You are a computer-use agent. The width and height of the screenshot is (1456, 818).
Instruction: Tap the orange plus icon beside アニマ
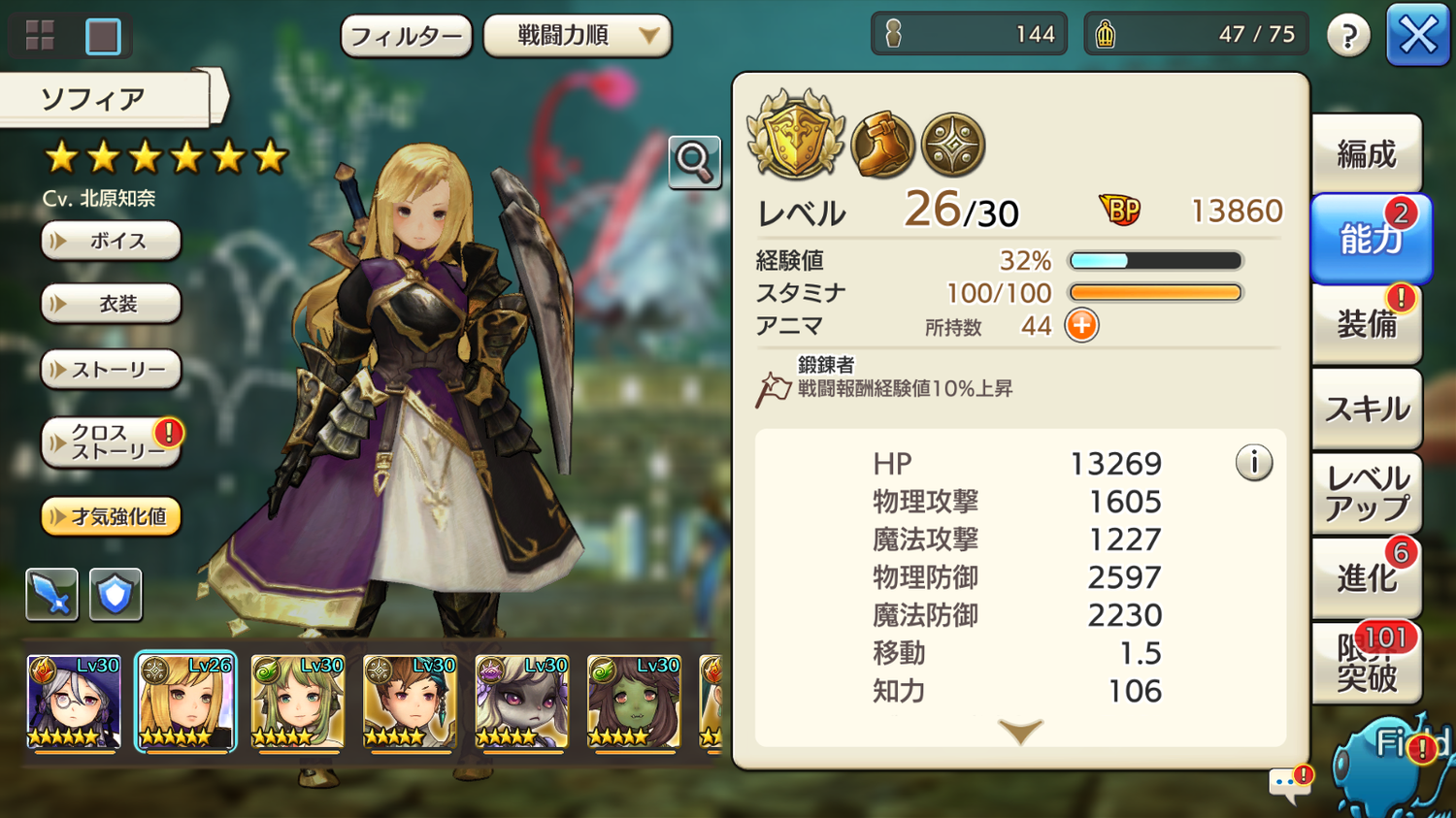pyautogui.click(x=1081, y=326)
